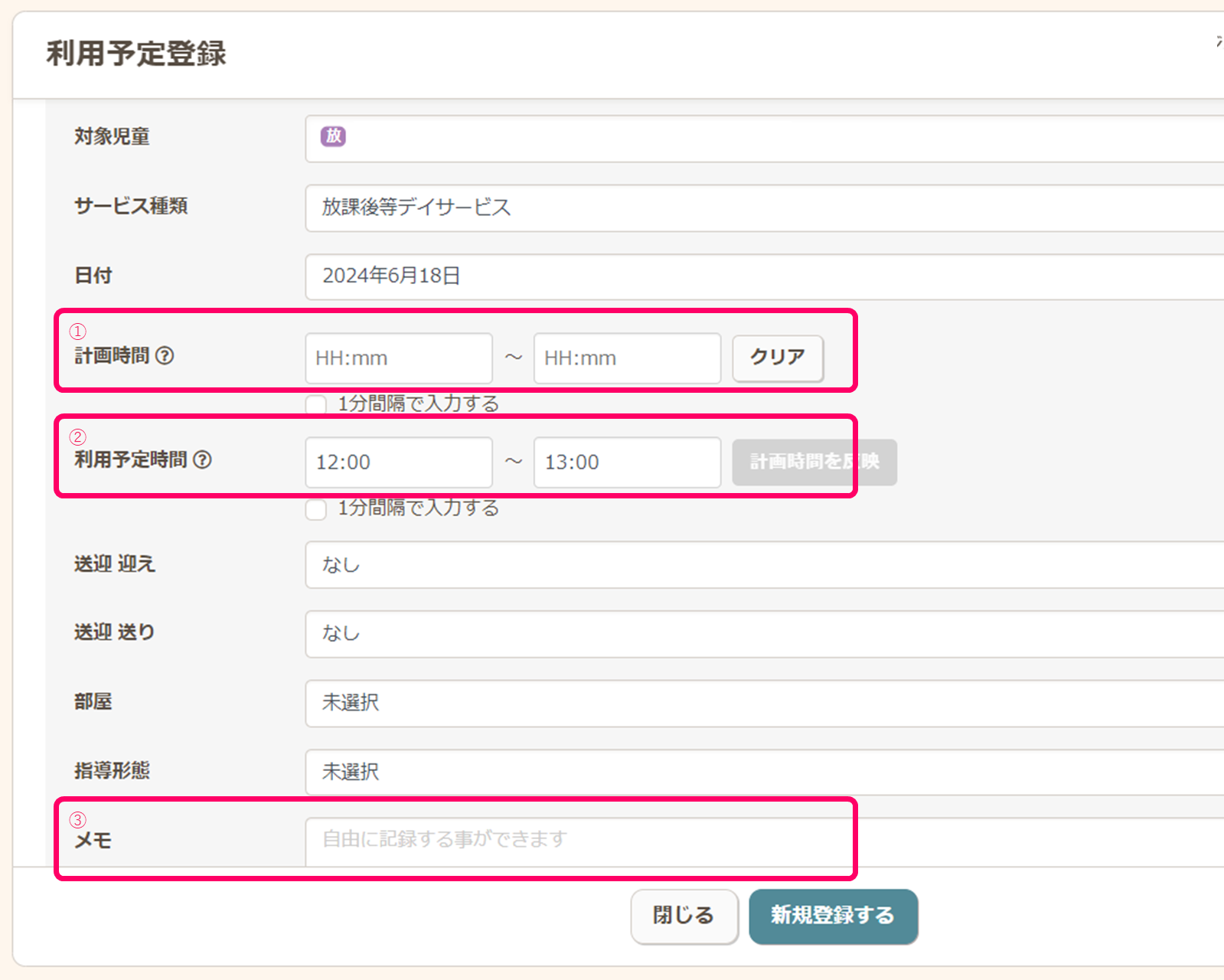This screenshot has width=1224, height=980.
Task: Select a room in 部屋 dropdown
Action: (x=764, y=703)
